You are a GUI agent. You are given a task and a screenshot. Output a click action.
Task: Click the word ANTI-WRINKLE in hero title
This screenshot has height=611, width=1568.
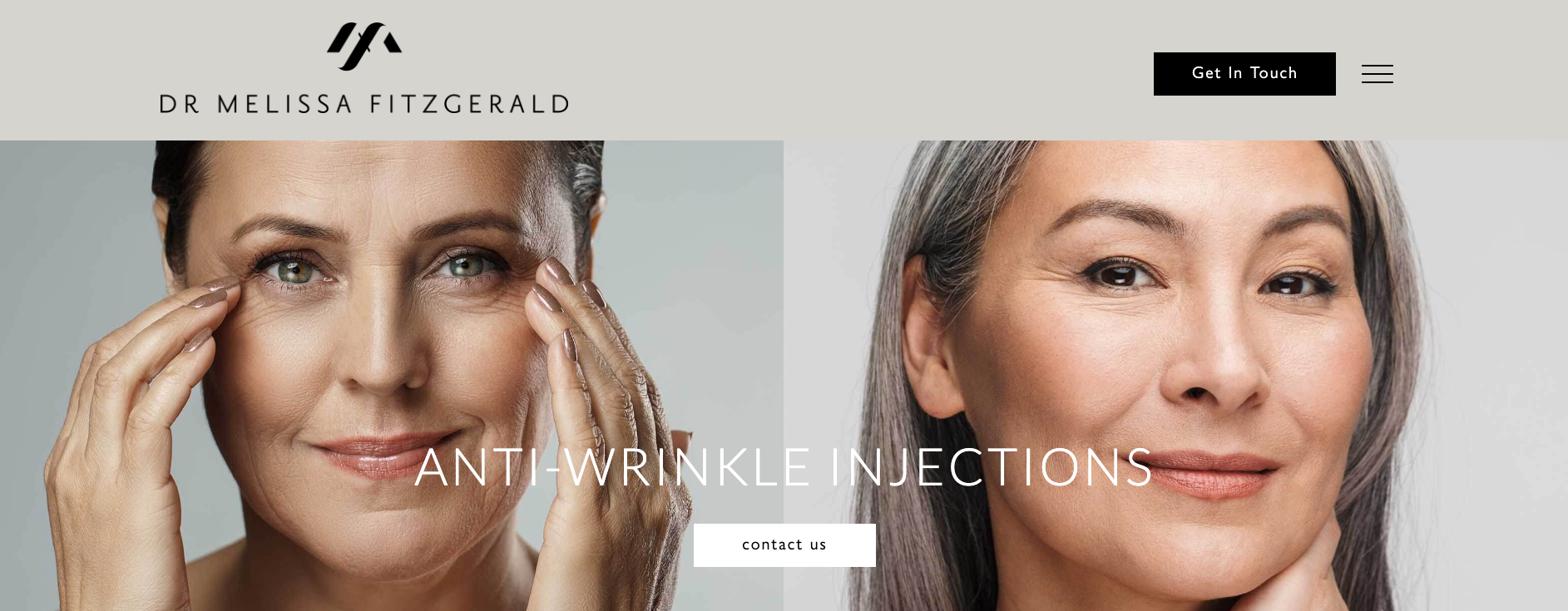coord(612,467)
